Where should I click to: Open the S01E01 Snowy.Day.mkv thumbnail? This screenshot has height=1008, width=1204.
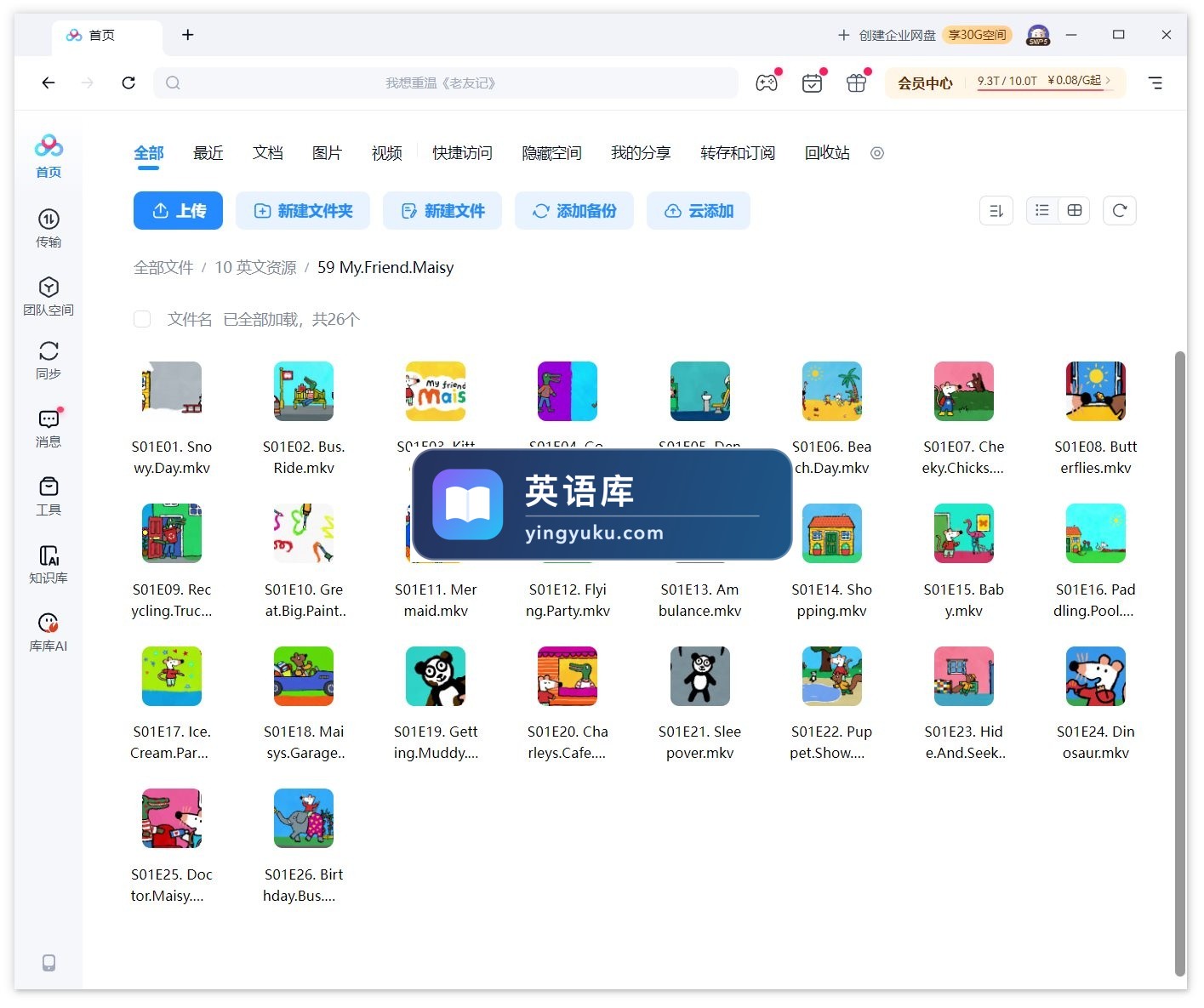tap(172, 391)
